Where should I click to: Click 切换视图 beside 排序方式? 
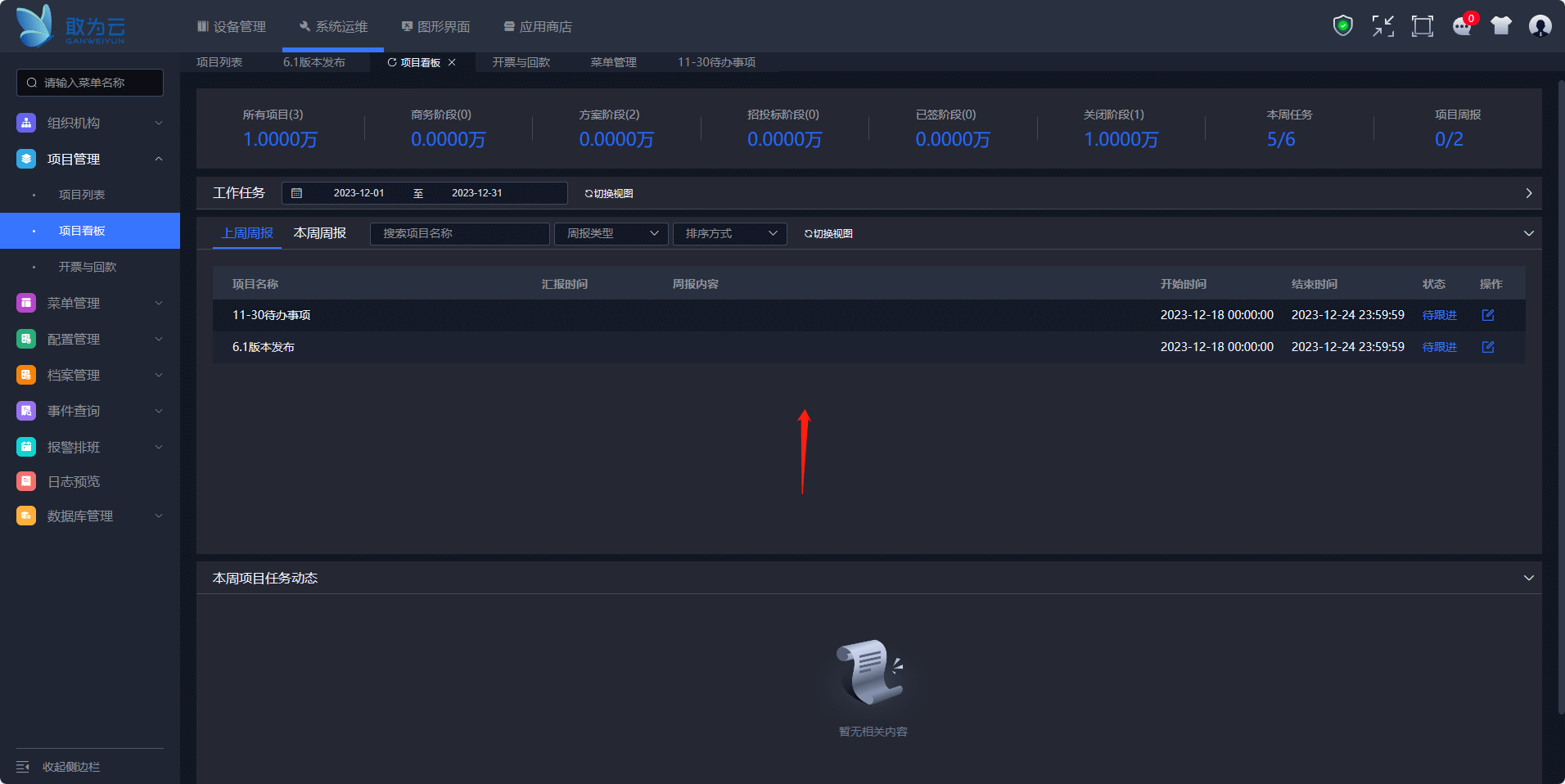(828, 234)
